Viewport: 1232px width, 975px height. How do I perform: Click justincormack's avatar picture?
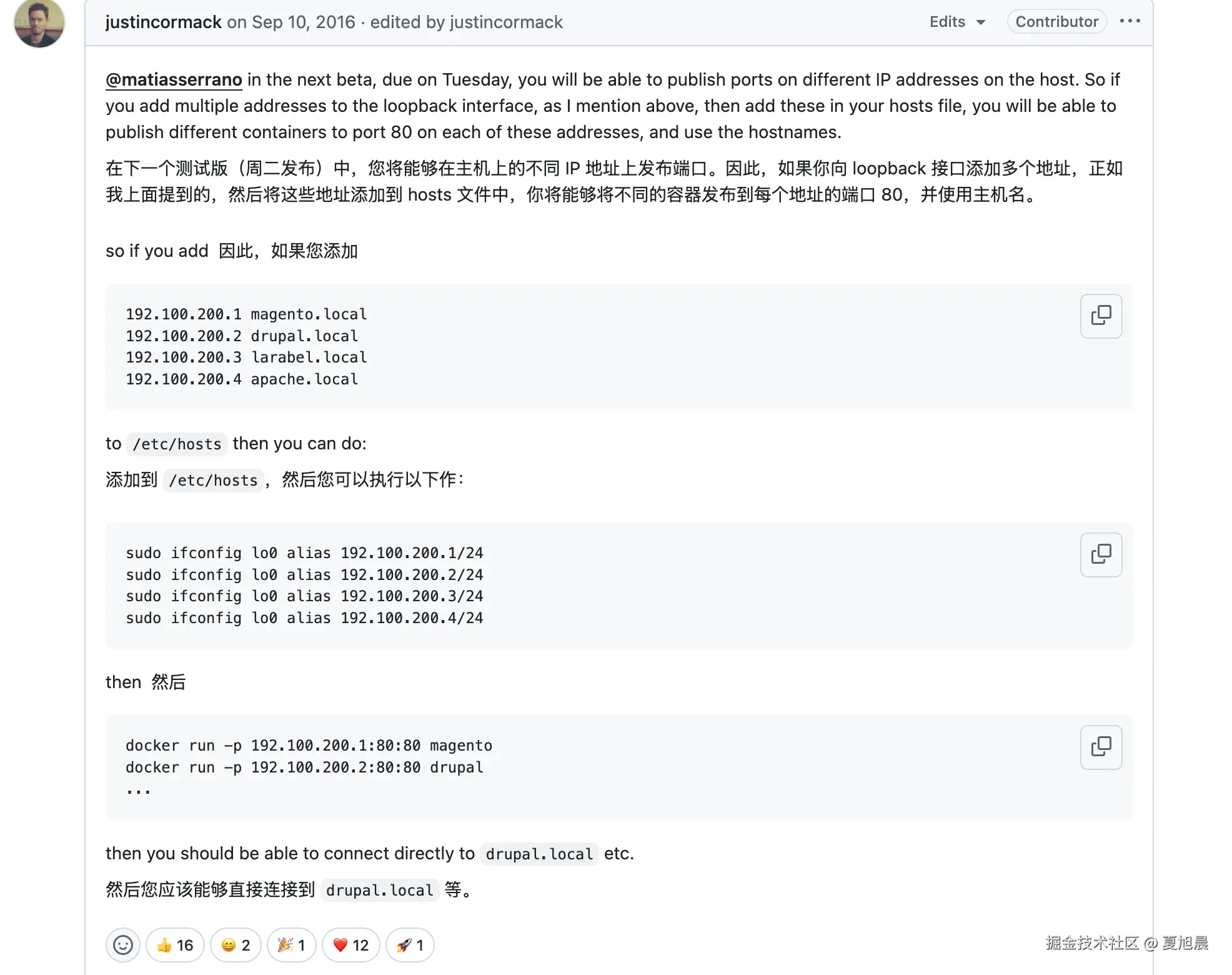(39, 22)
